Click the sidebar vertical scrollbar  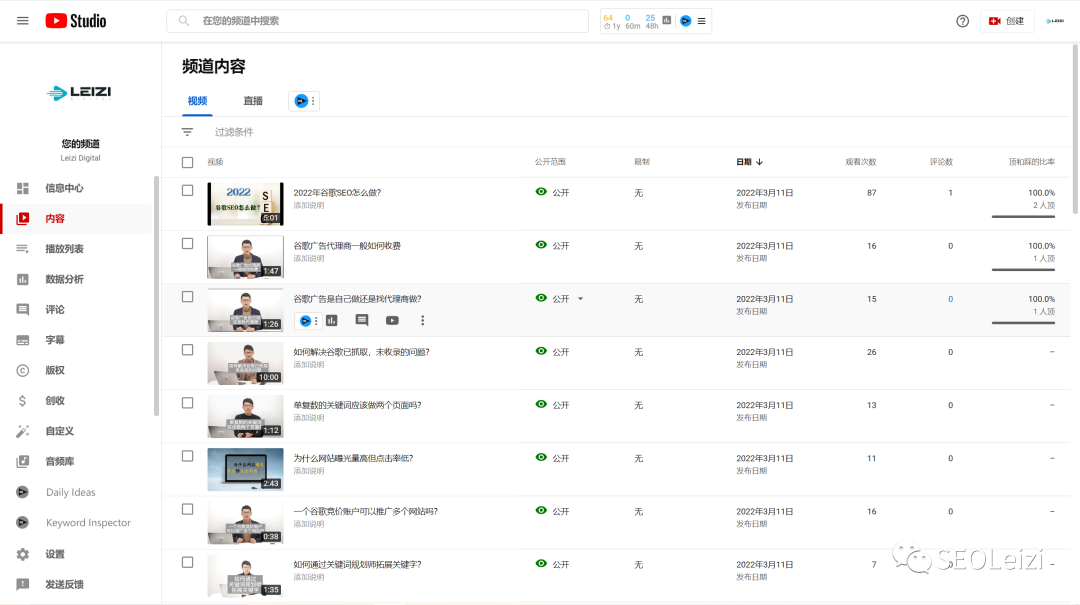tap(156, 296)
